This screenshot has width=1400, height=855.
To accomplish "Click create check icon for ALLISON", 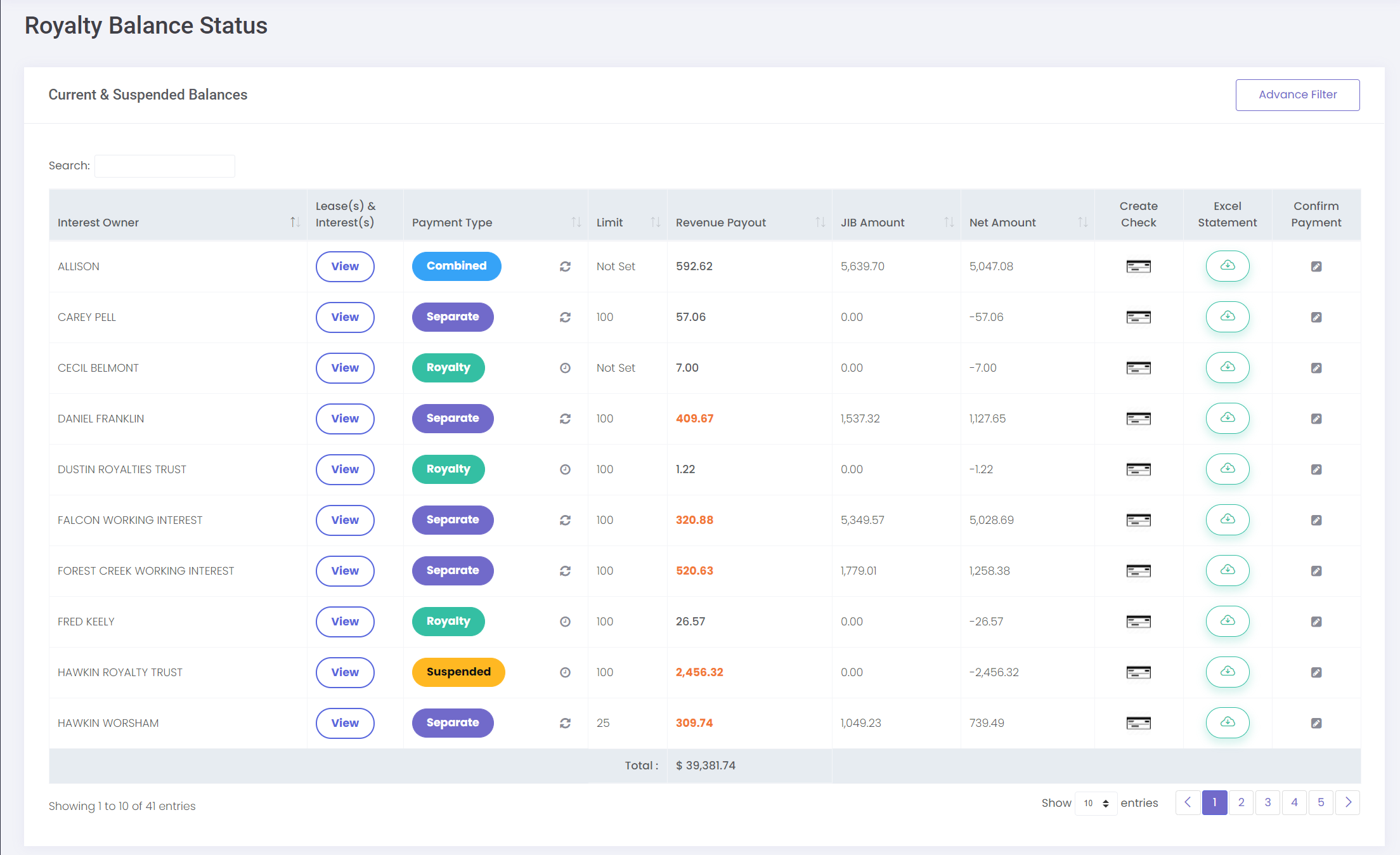I will [x=1138, y=266].
